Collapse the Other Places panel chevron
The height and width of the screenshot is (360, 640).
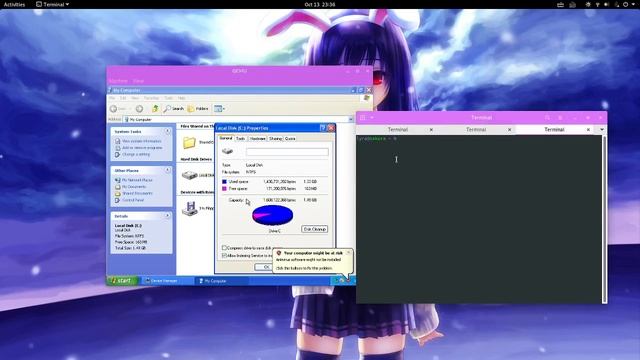(x=168, y=170)
